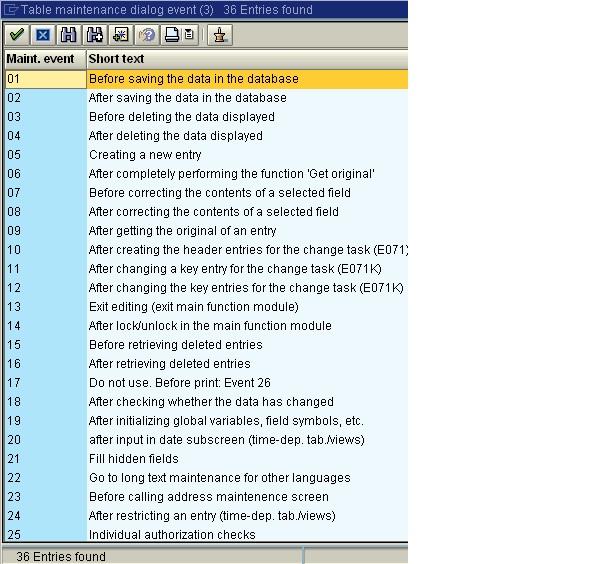Image resolution: width=600 pixels, height=564 pixels.
Task: Click event code 21
Action: 46,459
